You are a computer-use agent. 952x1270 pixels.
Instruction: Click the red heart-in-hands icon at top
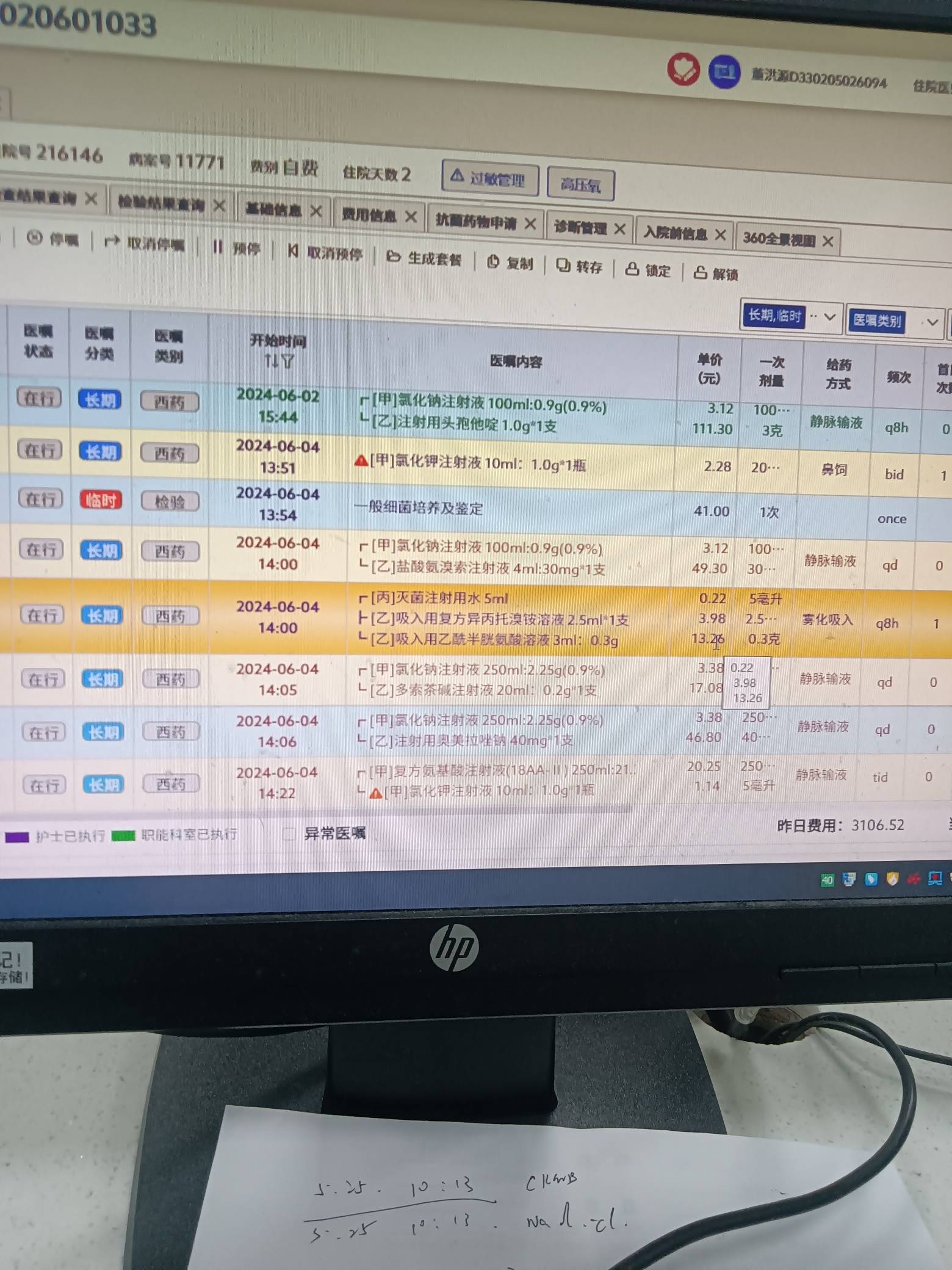point(683,69)
